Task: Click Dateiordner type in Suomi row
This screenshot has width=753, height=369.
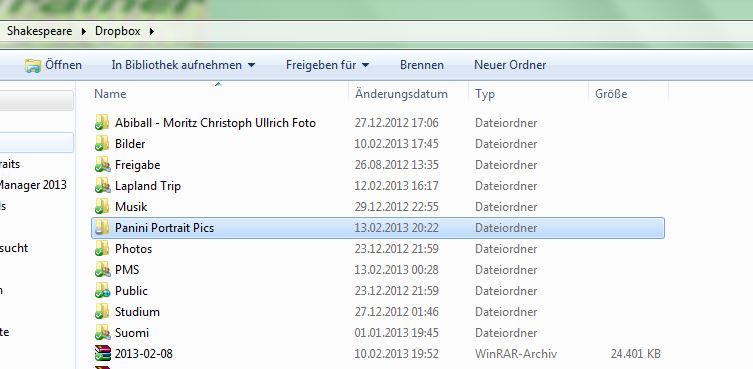Action: pos(506,332)
